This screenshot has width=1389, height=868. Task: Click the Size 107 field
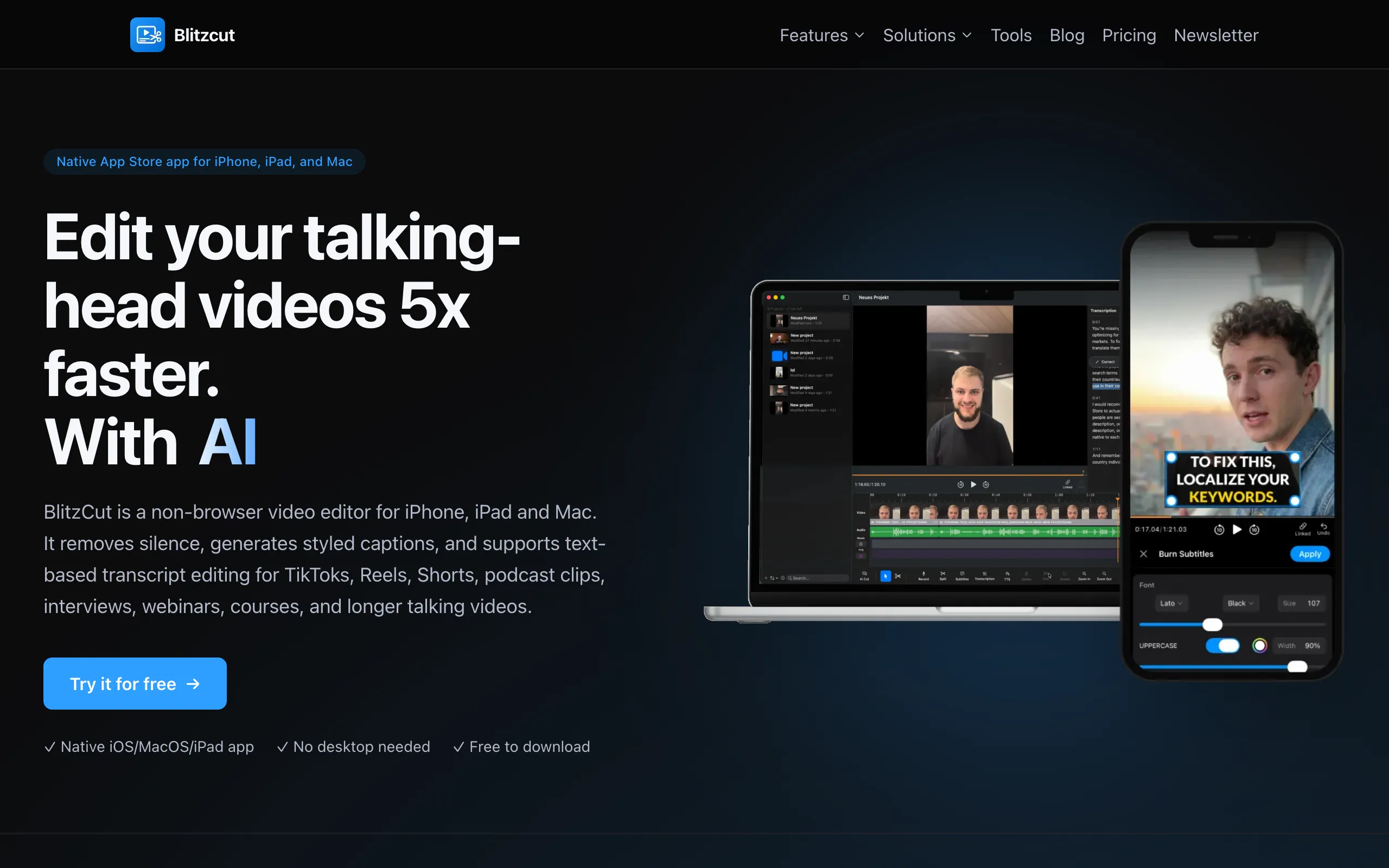click(1302, 603)
